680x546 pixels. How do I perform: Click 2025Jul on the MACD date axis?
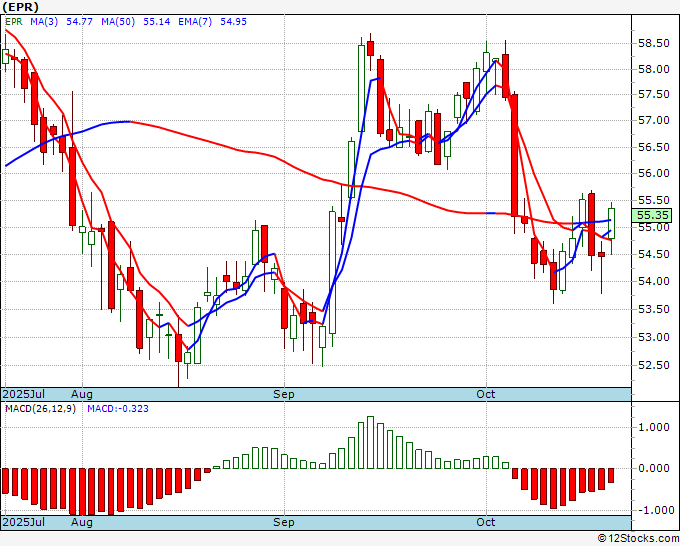pyautogui.click(x=24, y=522)
